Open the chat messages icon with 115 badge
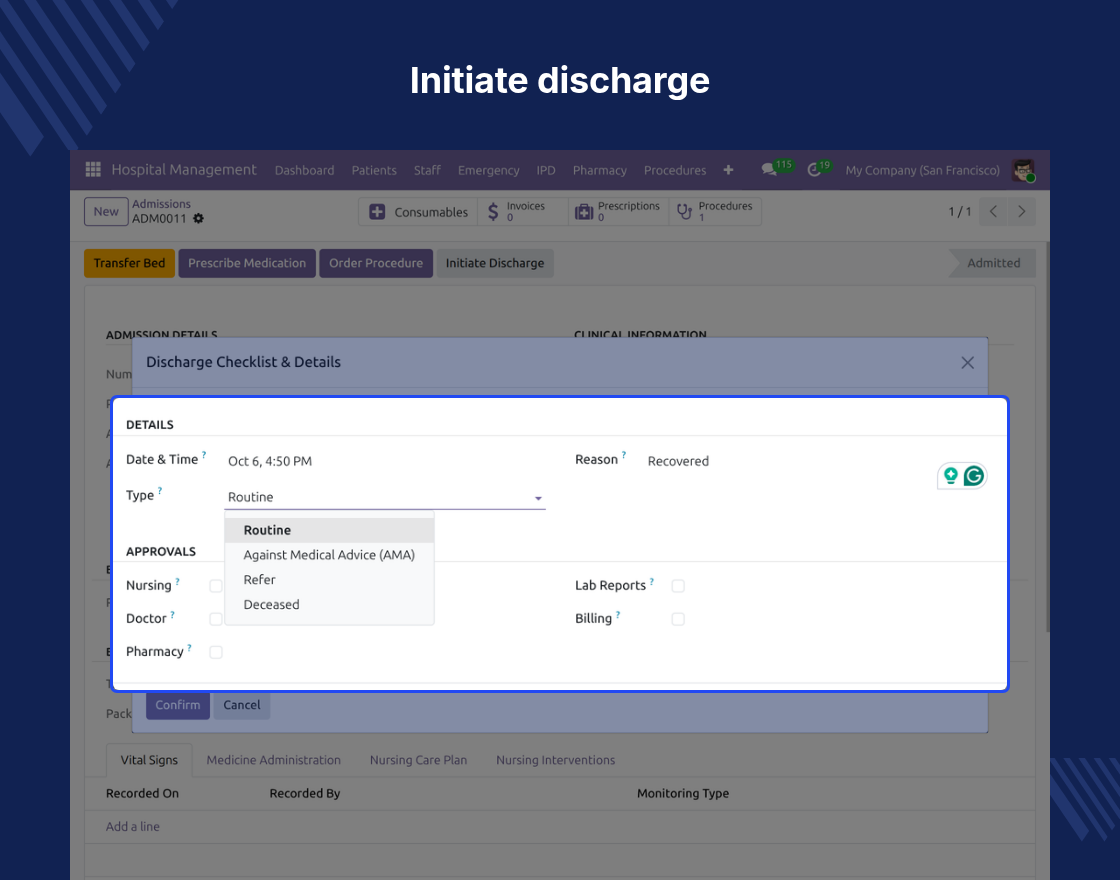 [x=769, y=170]
